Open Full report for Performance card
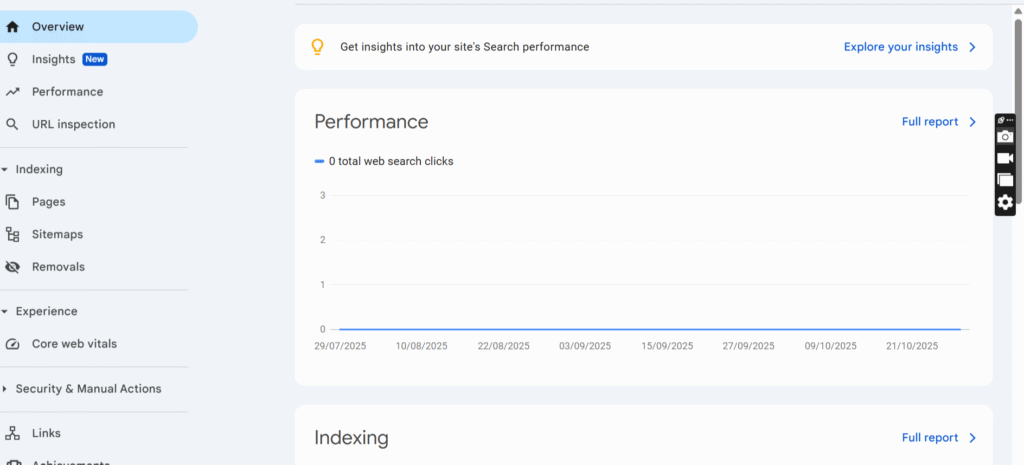 coord(938,122)
